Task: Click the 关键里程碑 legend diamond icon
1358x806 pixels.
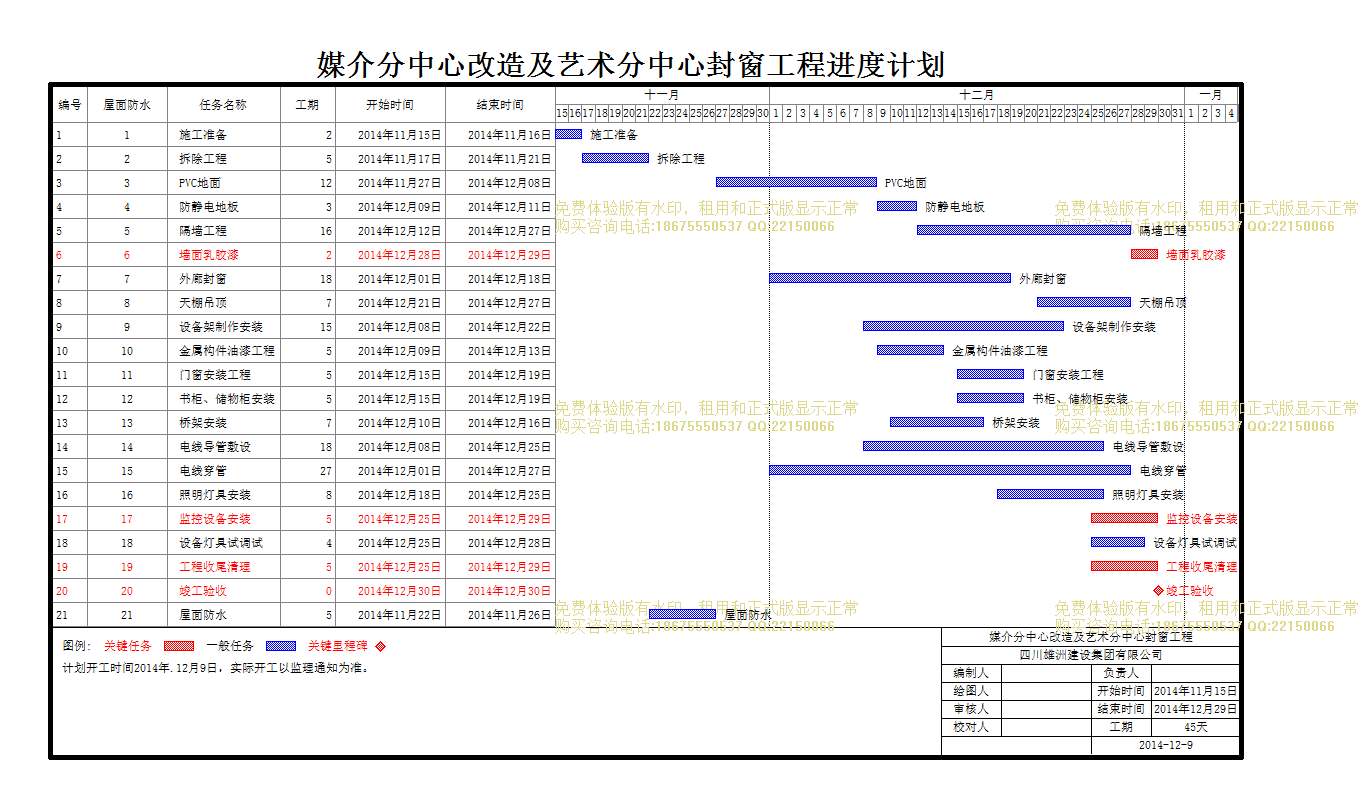Action: [x=380, y=647]
